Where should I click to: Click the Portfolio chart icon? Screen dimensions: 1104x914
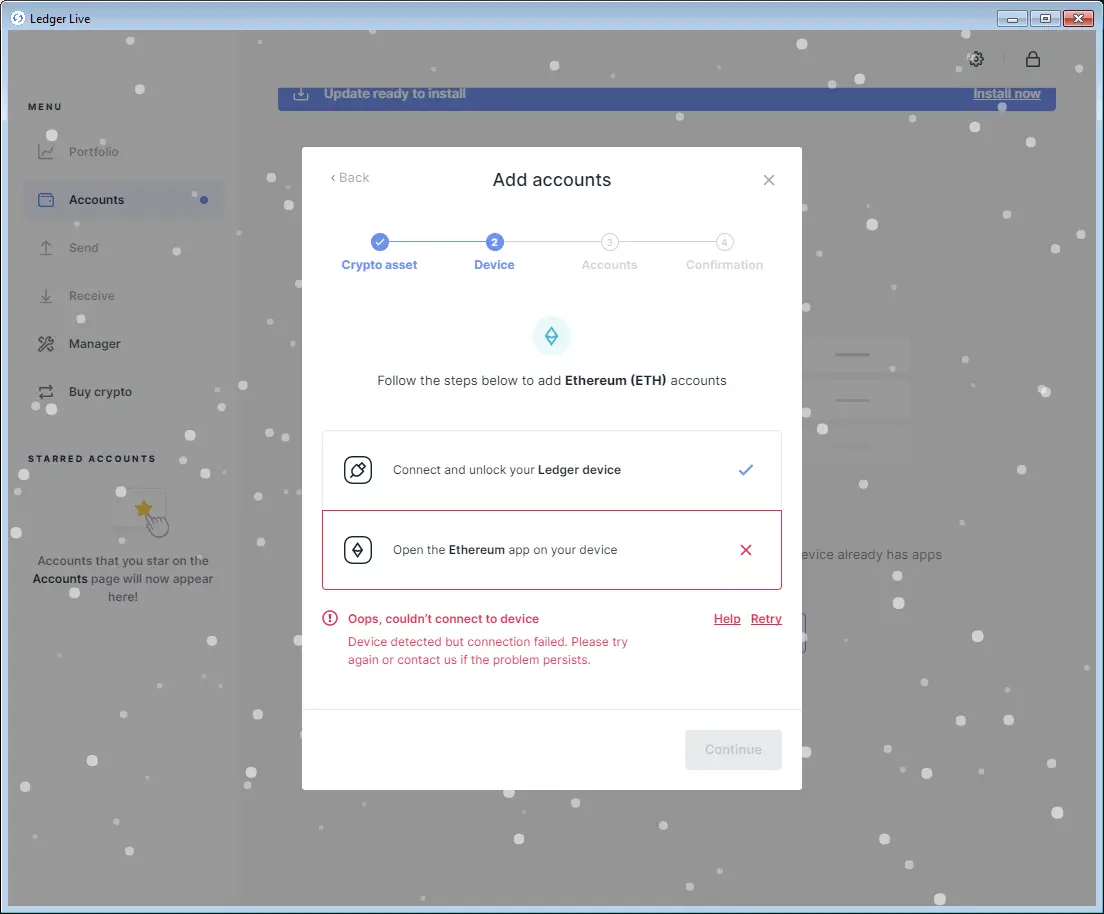[46, 151]
